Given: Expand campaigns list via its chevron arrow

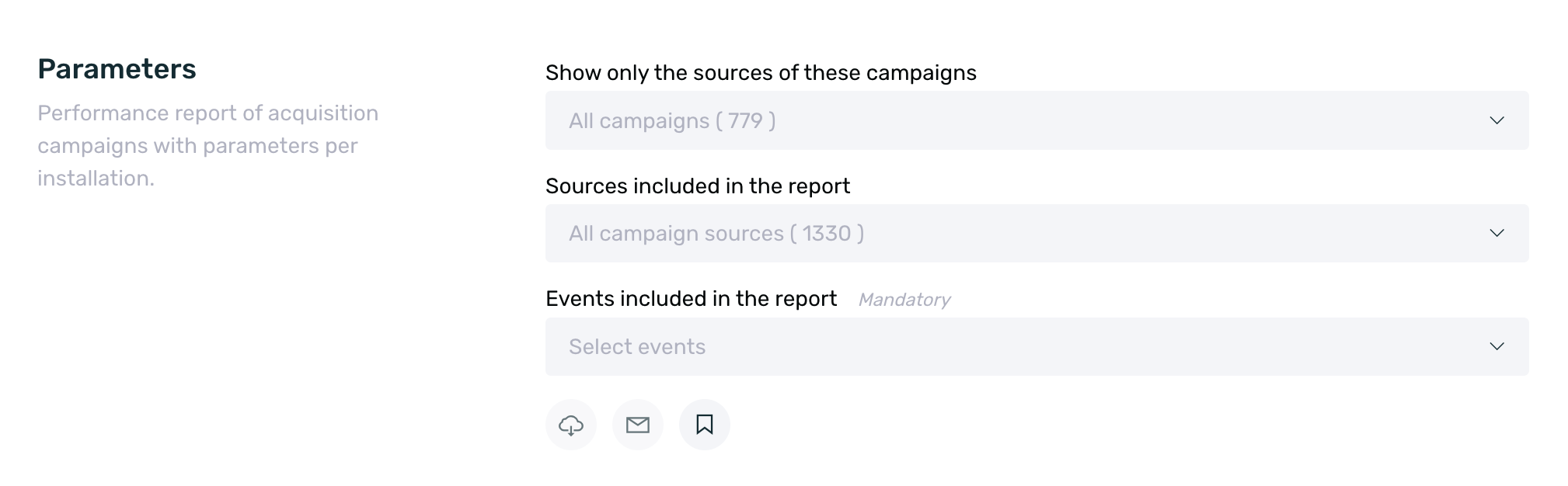Looking at the screenshot, I should click(x=1497, y=120).
